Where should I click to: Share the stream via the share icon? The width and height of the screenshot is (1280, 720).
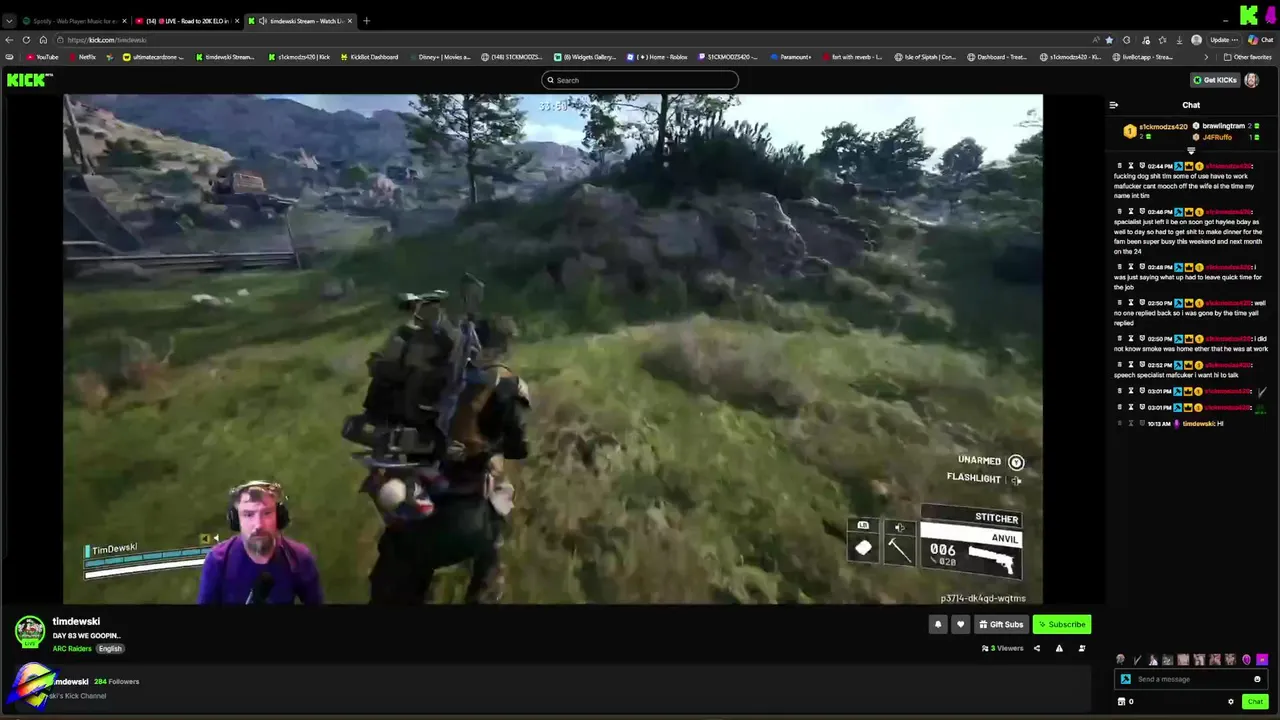pos(1036,648)
